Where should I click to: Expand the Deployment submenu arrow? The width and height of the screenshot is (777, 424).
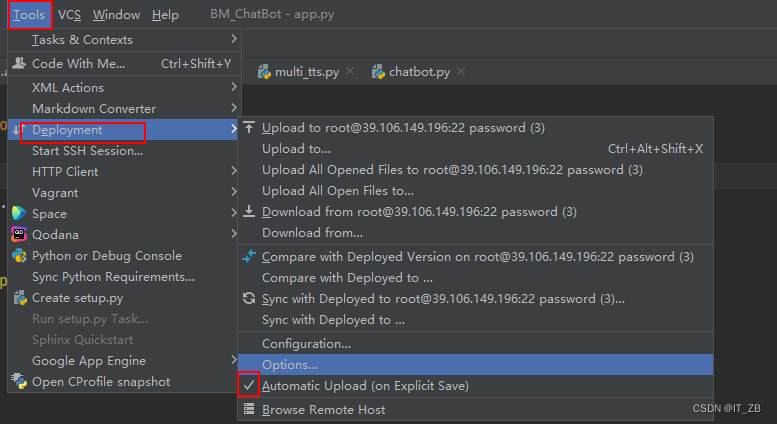[234, 129]
